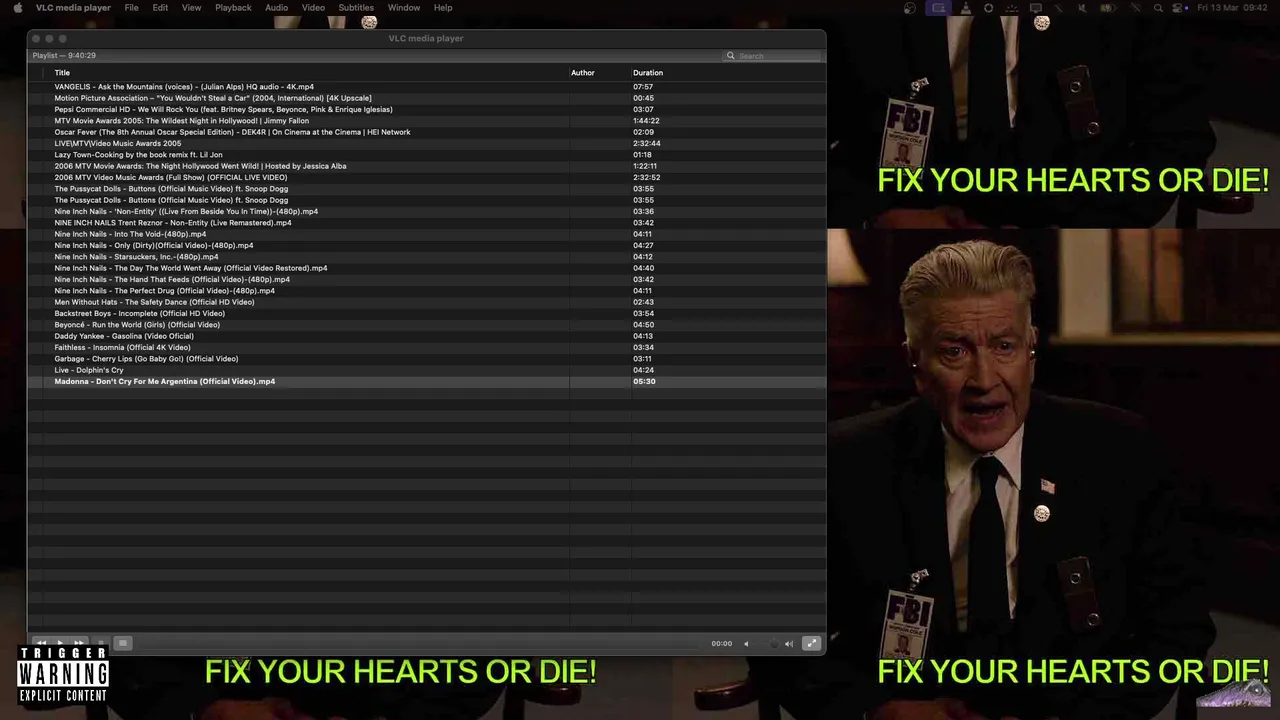Select Nine Inch Nails - The Hand That Feeds
Viewport: 1280px width, 720px height.
point(427,279)
